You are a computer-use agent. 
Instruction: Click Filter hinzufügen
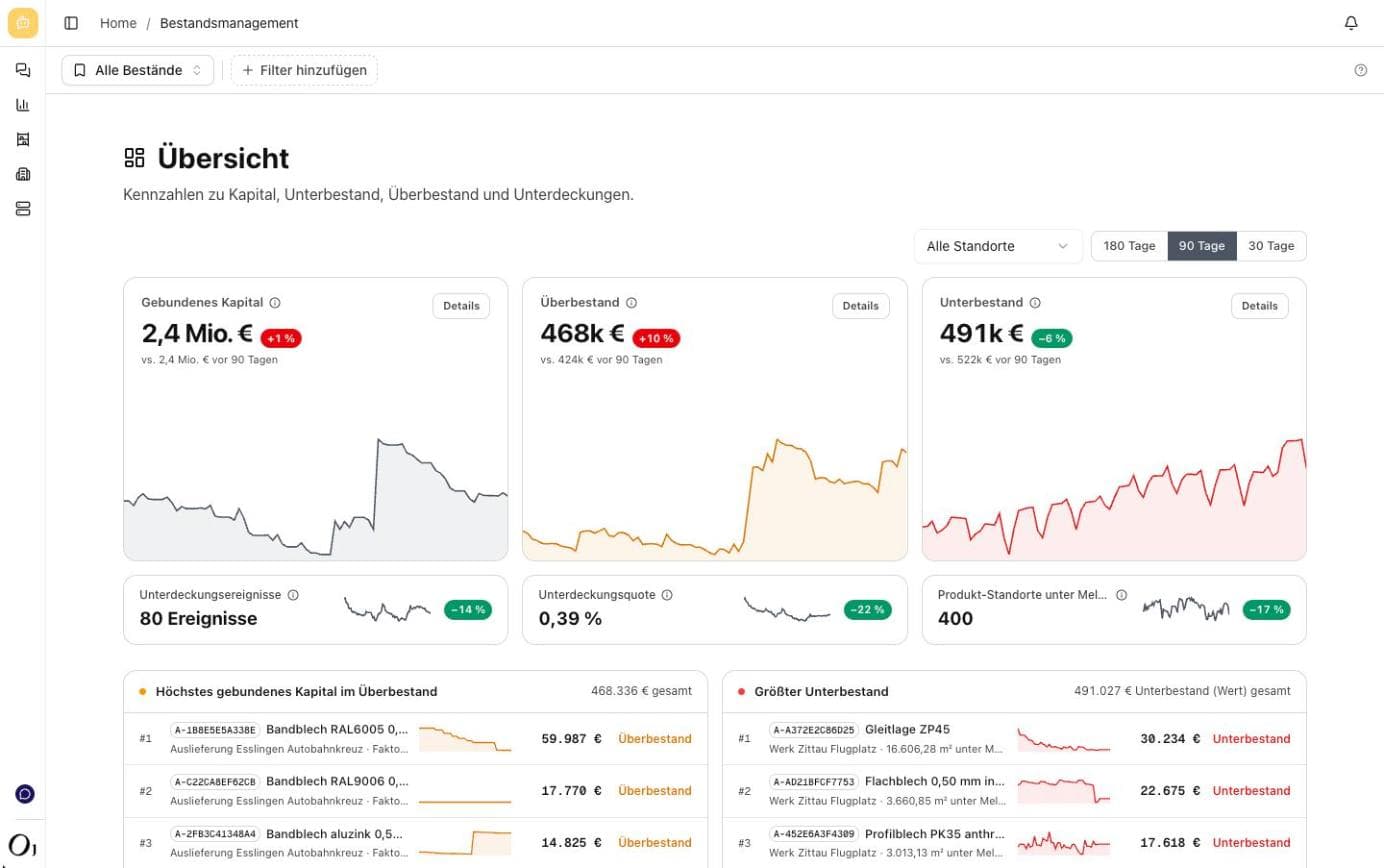point(304,70)
